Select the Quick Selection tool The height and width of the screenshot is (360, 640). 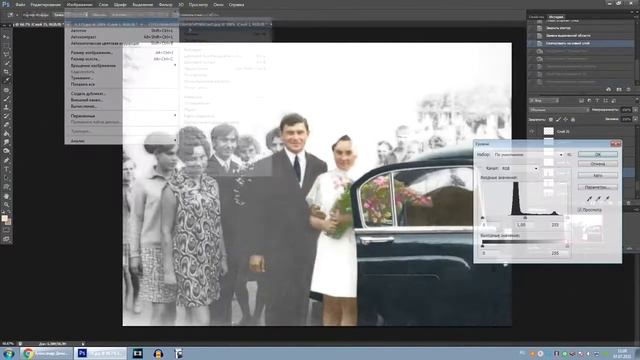click(6, 63)
